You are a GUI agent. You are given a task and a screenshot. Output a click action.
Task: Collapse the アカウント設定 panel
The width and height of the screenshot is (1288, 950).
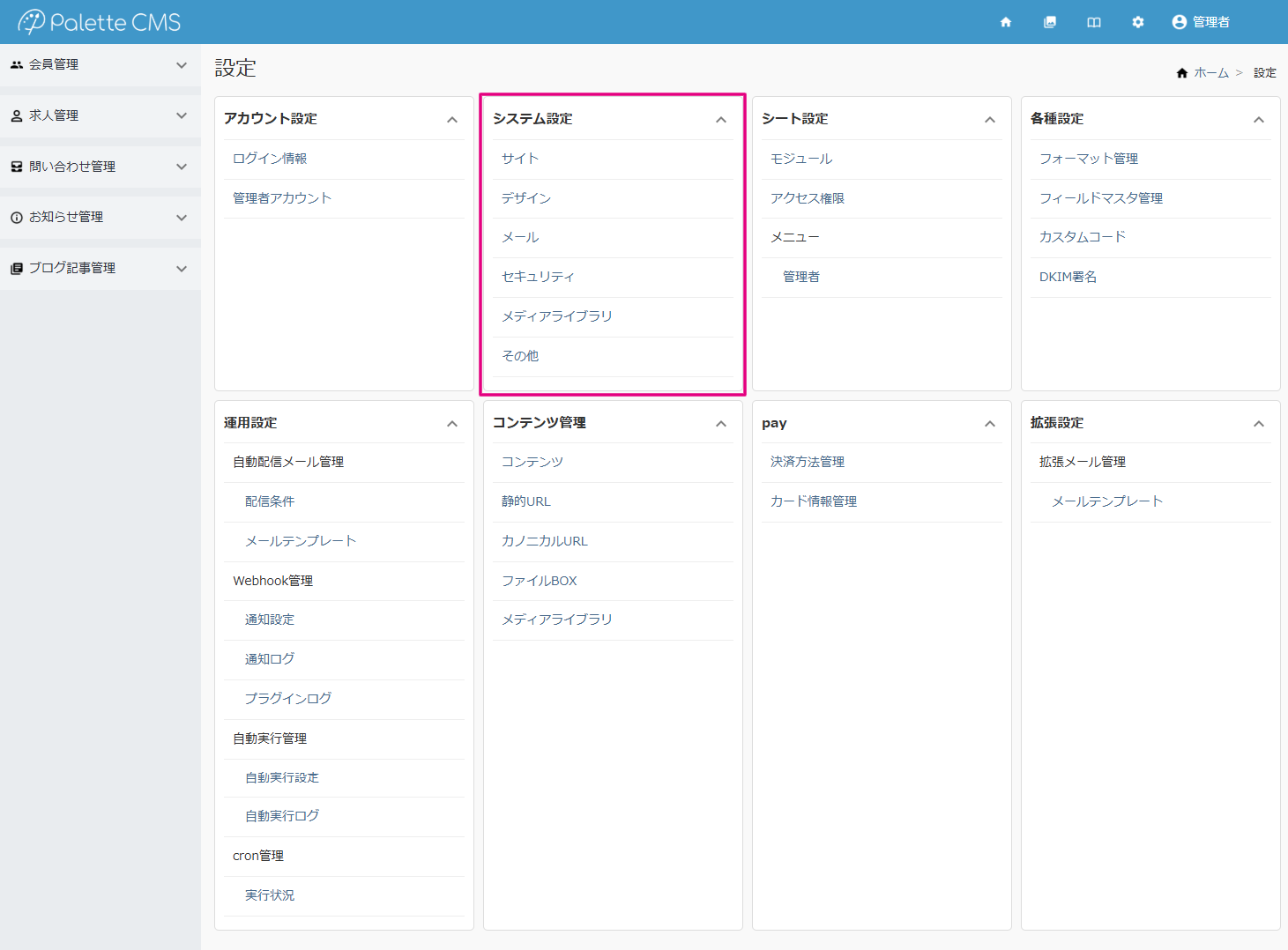pyautogui.click(x=452, y=120)
